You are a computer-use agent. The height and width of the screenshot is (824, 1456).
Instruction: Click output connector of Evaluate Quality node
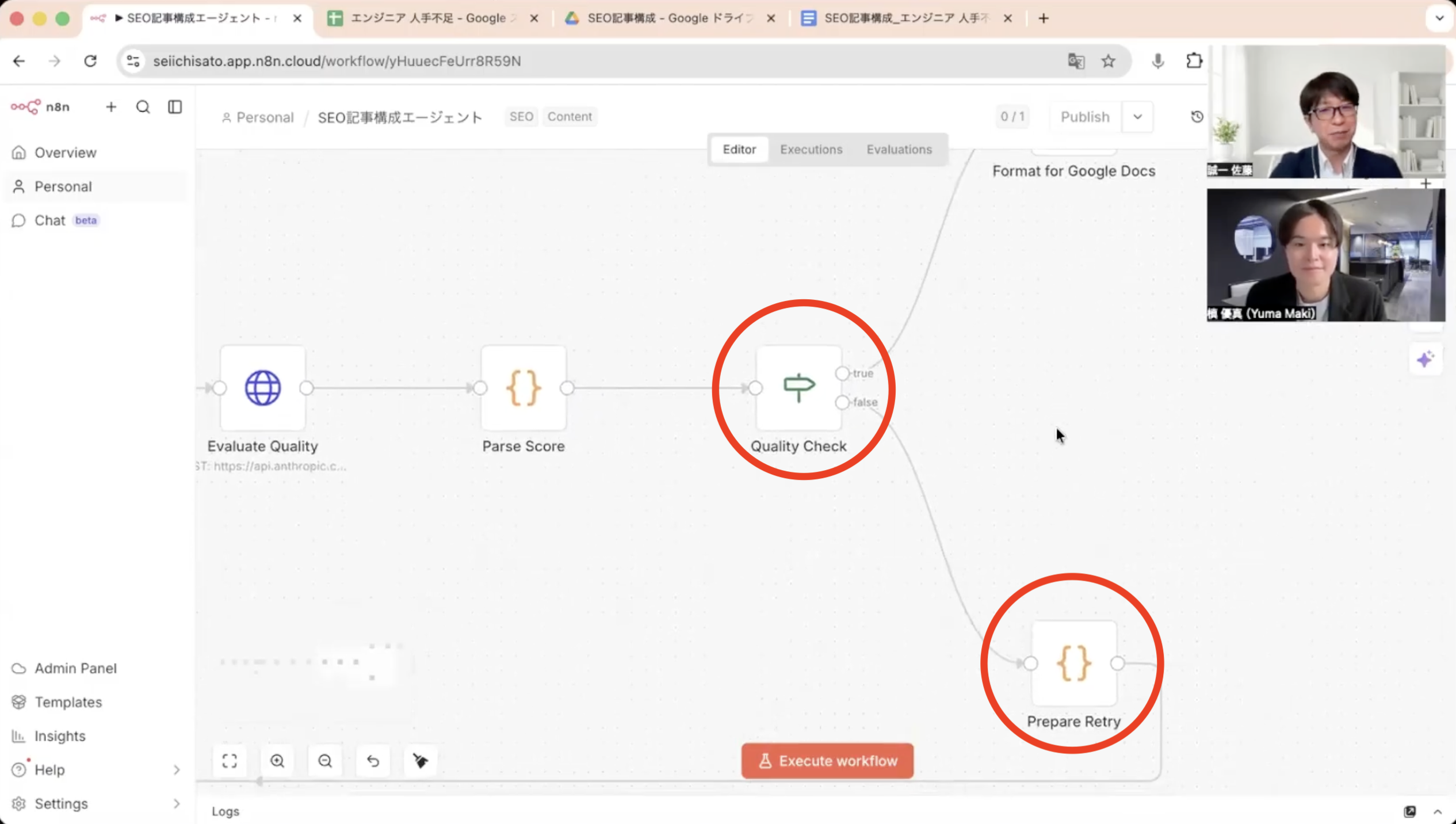[307, 388]
